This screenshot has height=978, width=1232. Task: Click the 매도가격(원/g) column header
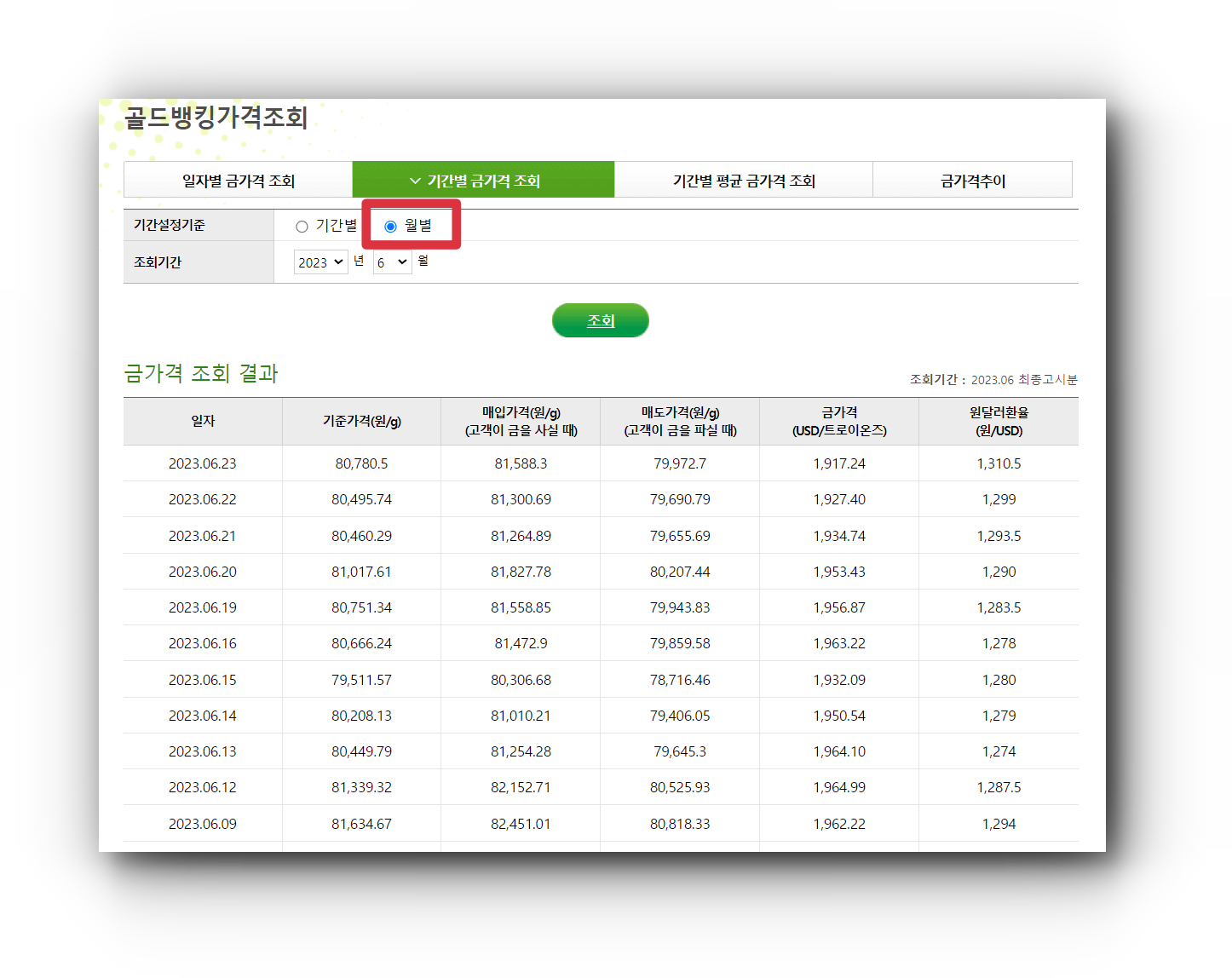(680, 421)
